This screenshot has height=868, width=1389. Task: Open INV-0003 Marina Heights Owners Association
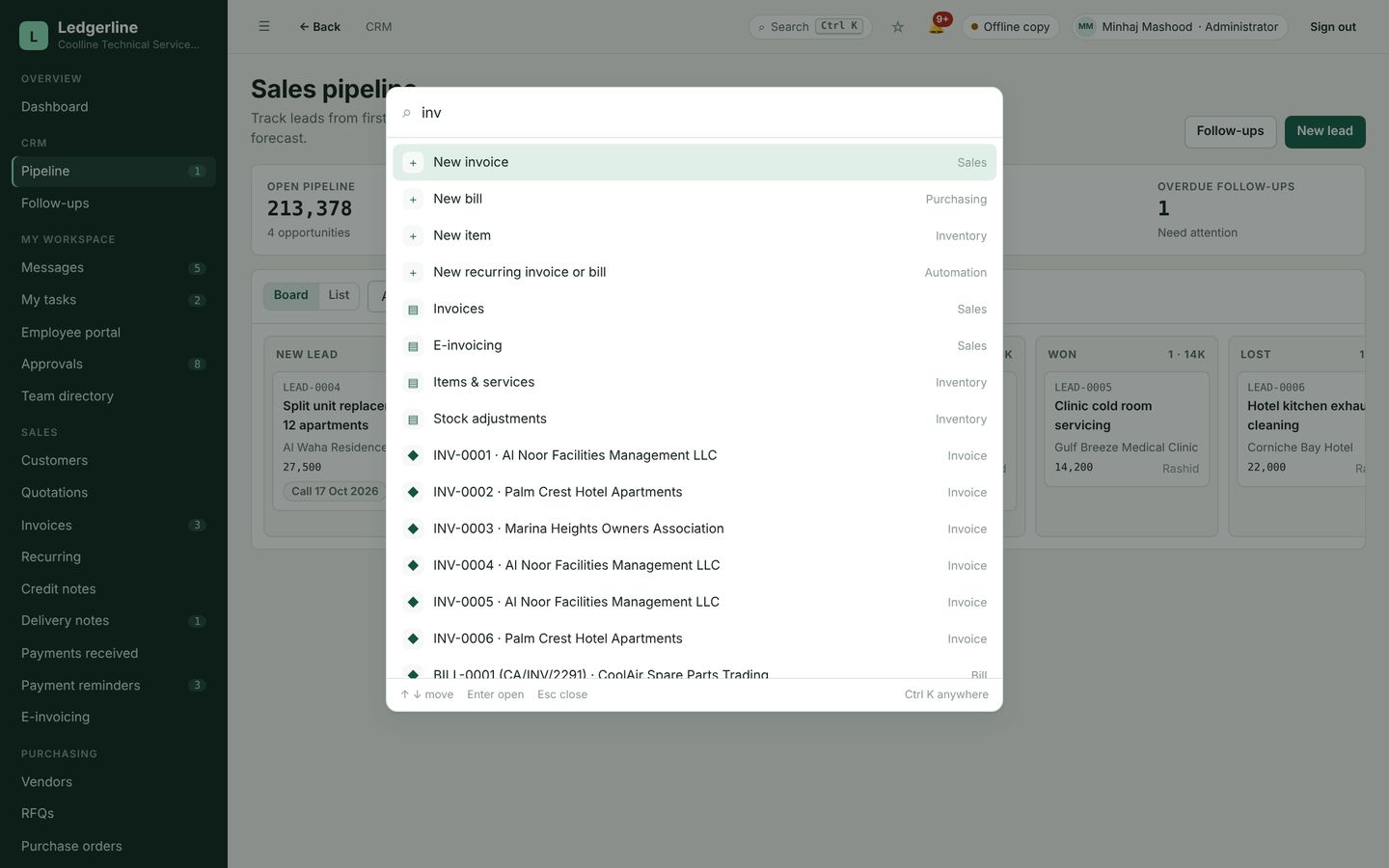pyautogui.click(x=694, y=529)
